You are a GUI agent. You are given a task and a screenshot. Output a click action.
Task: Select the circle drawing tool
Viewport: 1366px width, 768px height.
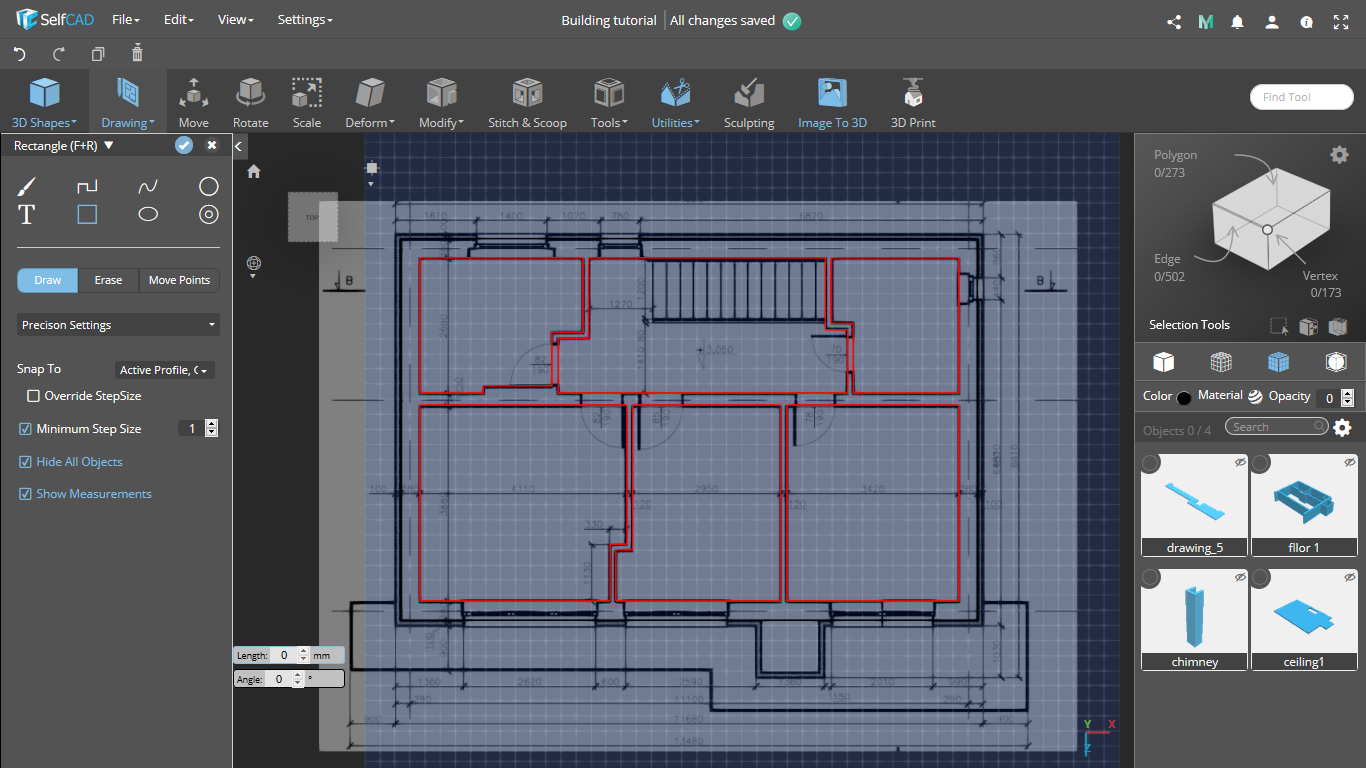(208, 186)
